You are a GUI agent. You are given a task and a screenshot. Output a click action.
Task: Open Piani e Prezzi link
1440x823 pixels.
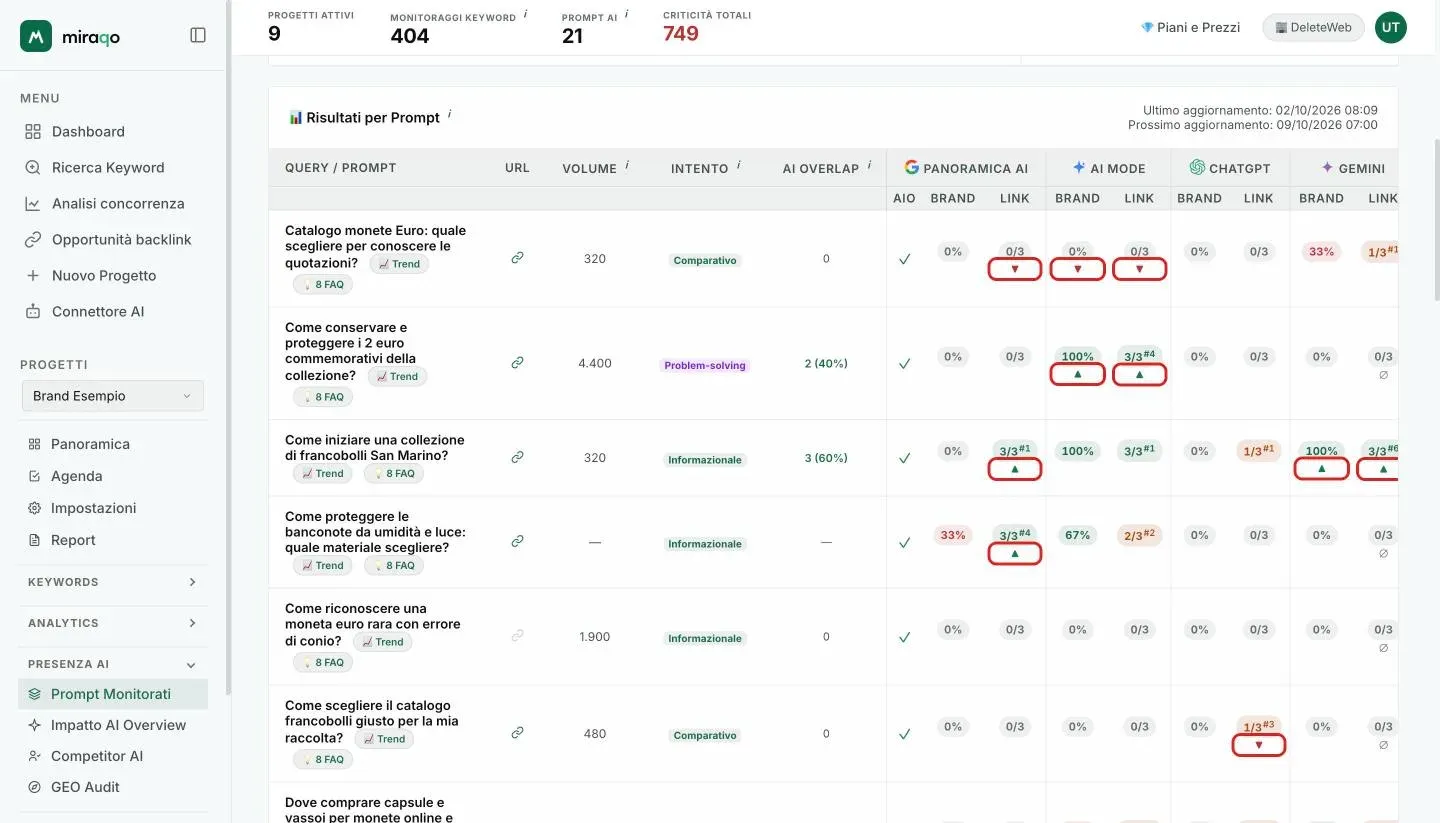(1190, 28)
